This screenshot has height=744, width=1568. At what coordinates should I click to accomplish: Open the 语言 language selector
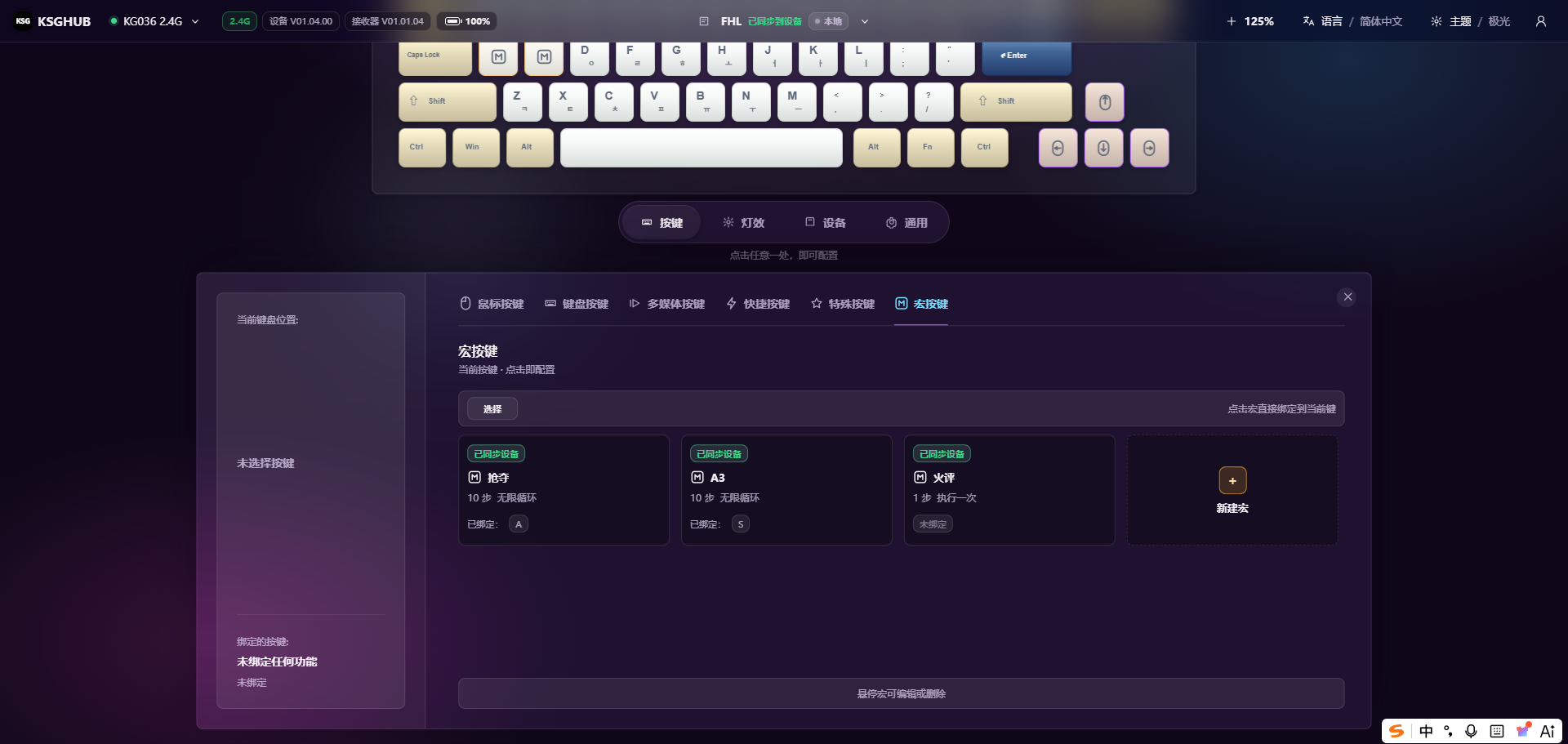click(1352, 21)
